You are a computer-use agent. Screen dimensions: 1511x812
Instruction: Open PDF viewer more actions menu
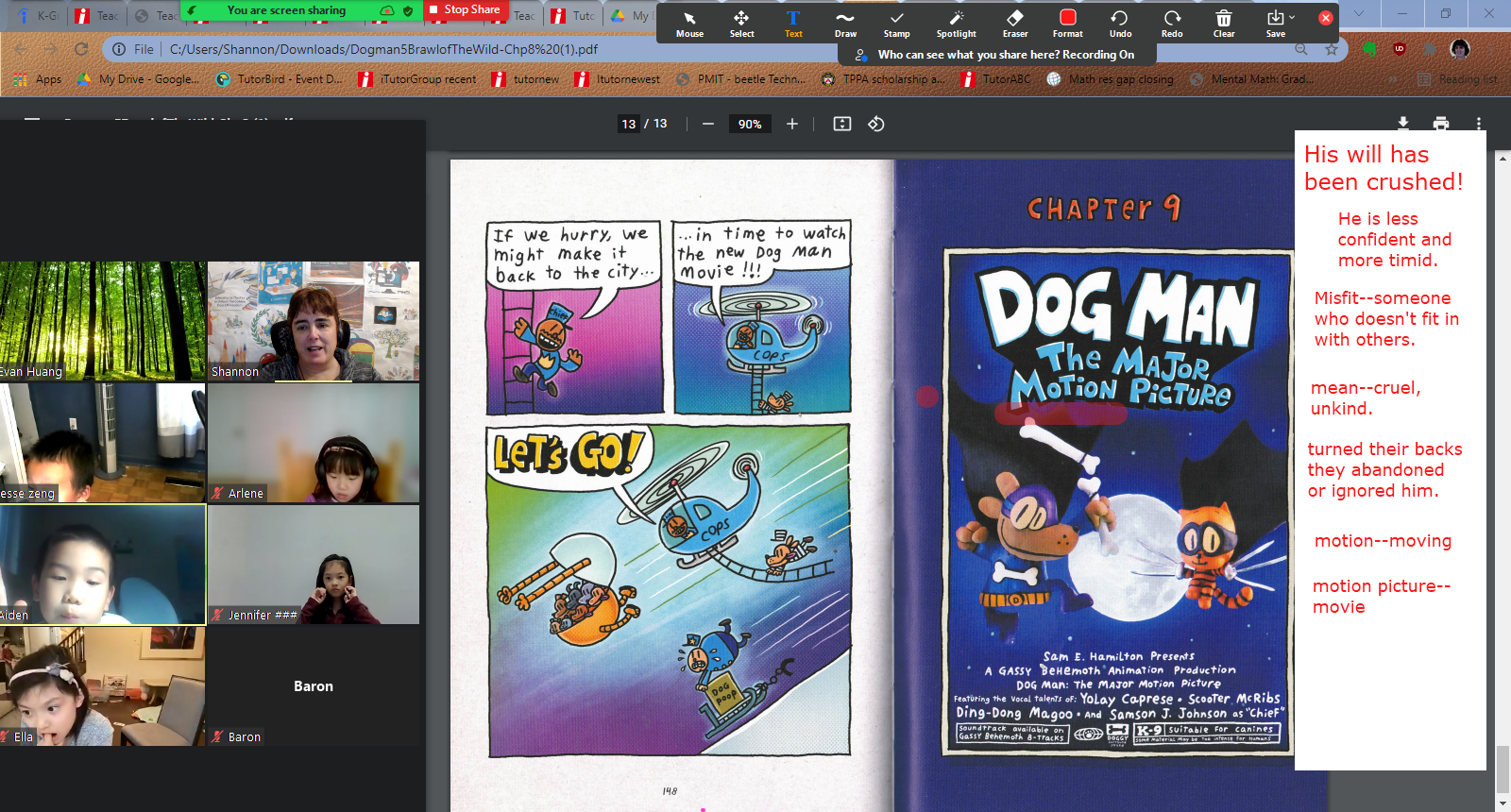pyautogui.click(x=1479, y=124)
